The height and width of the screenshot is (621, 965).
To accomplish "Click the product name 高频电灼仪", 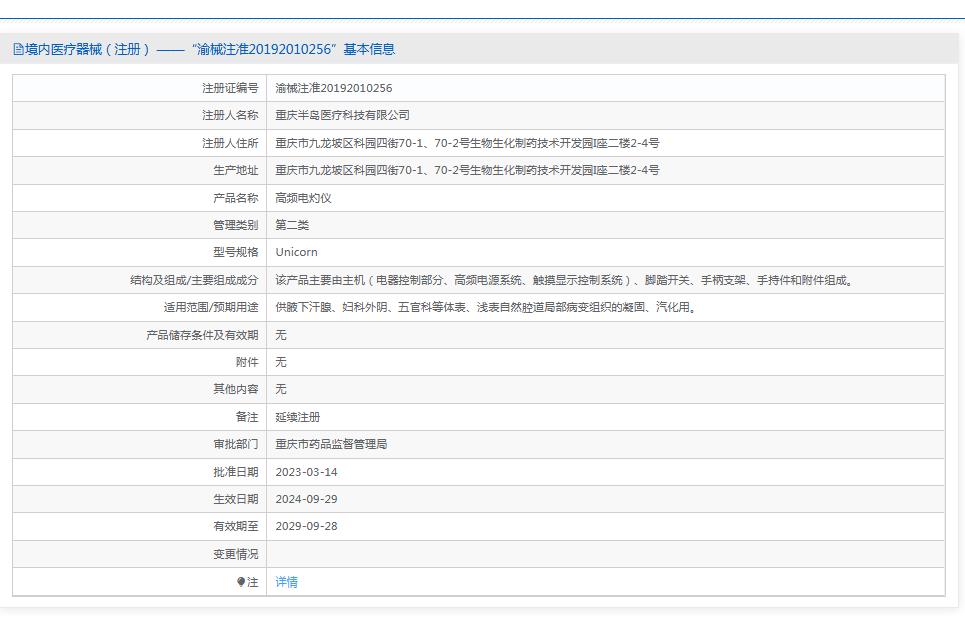I will (302, 197).
